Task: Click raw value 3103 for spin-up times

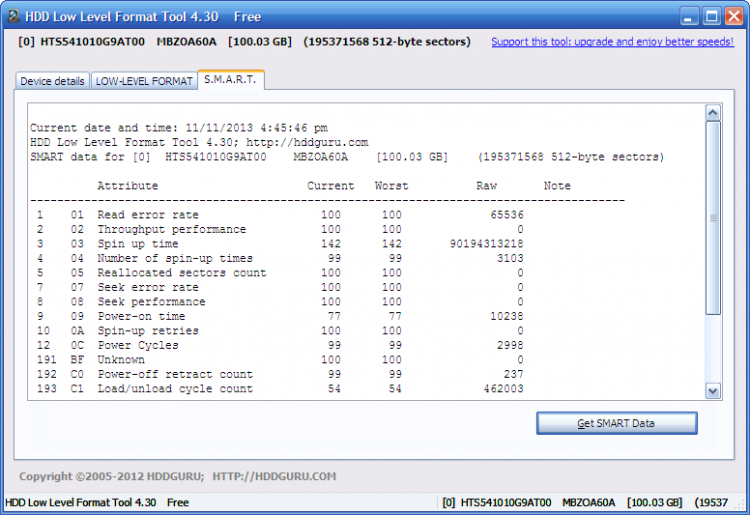Action: [510, 258]
